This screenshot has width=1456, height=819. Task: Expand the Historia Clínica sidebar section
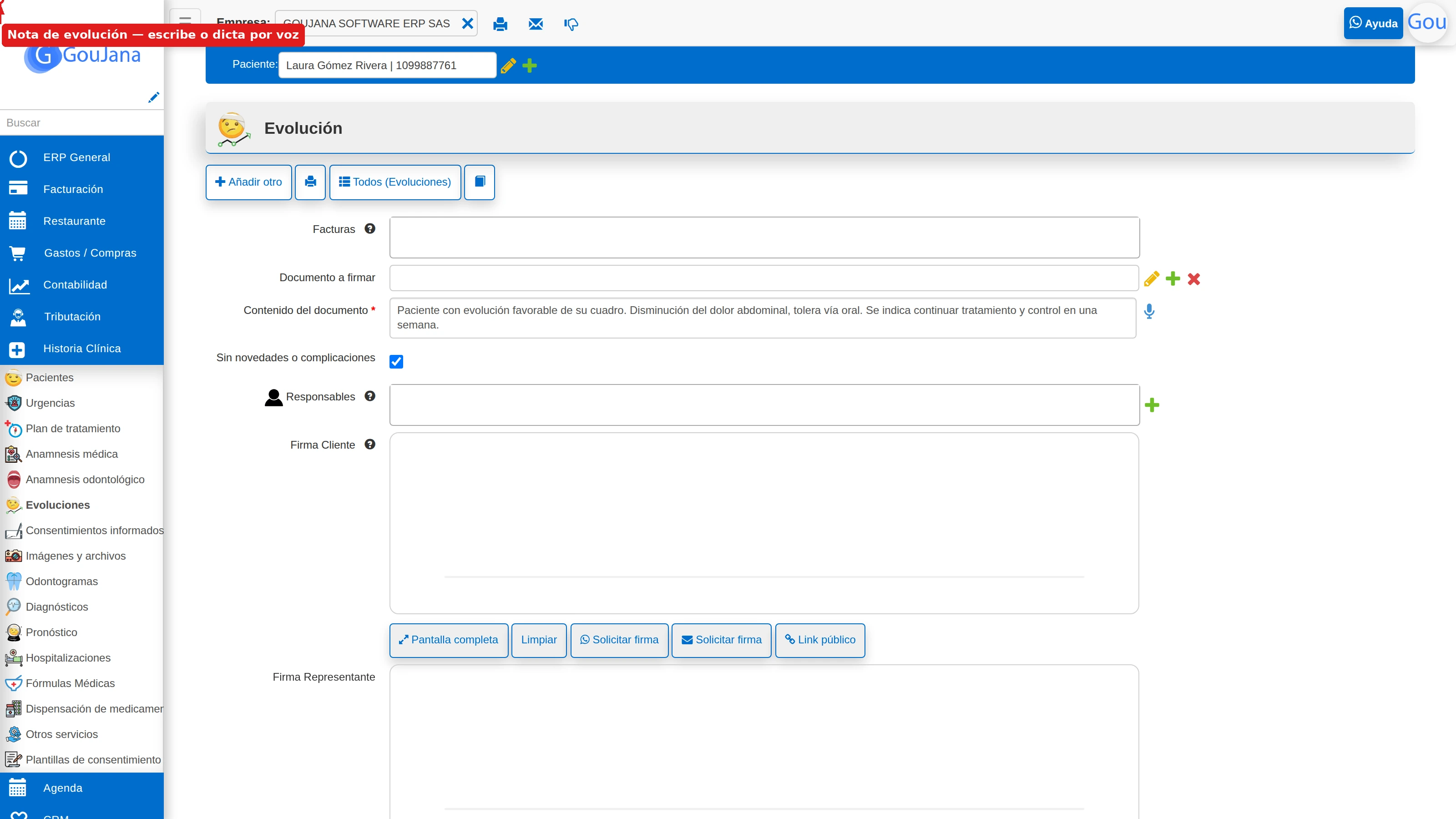click(x=82, y=349)
